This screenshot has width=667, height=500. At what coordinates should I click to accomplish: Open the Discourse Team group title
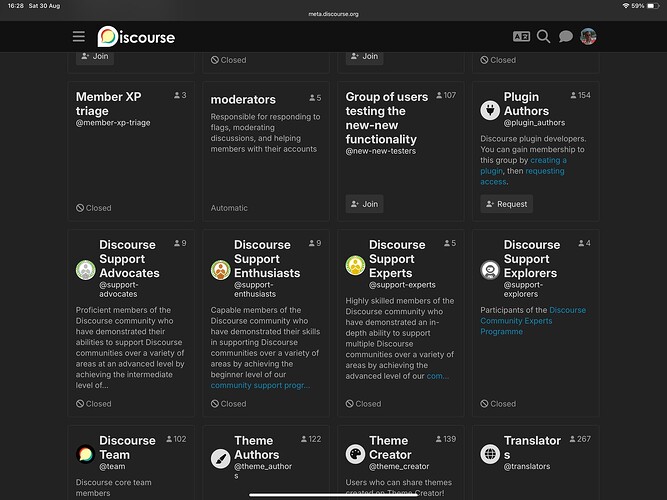point(127,447)
